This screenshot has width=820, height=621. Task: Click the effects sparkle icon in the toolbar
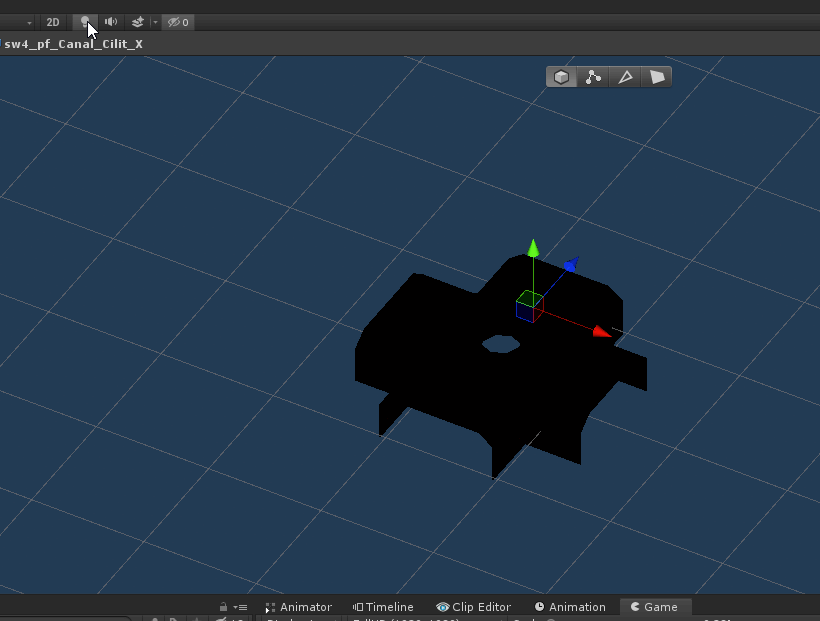click(x=136, y=21)
